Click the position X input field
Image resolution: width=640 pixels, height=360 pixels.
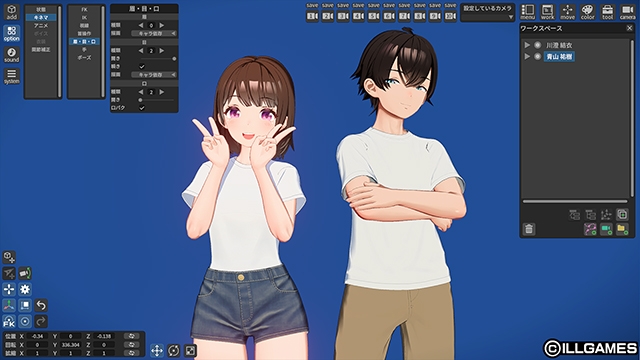[x=38, y=336]
